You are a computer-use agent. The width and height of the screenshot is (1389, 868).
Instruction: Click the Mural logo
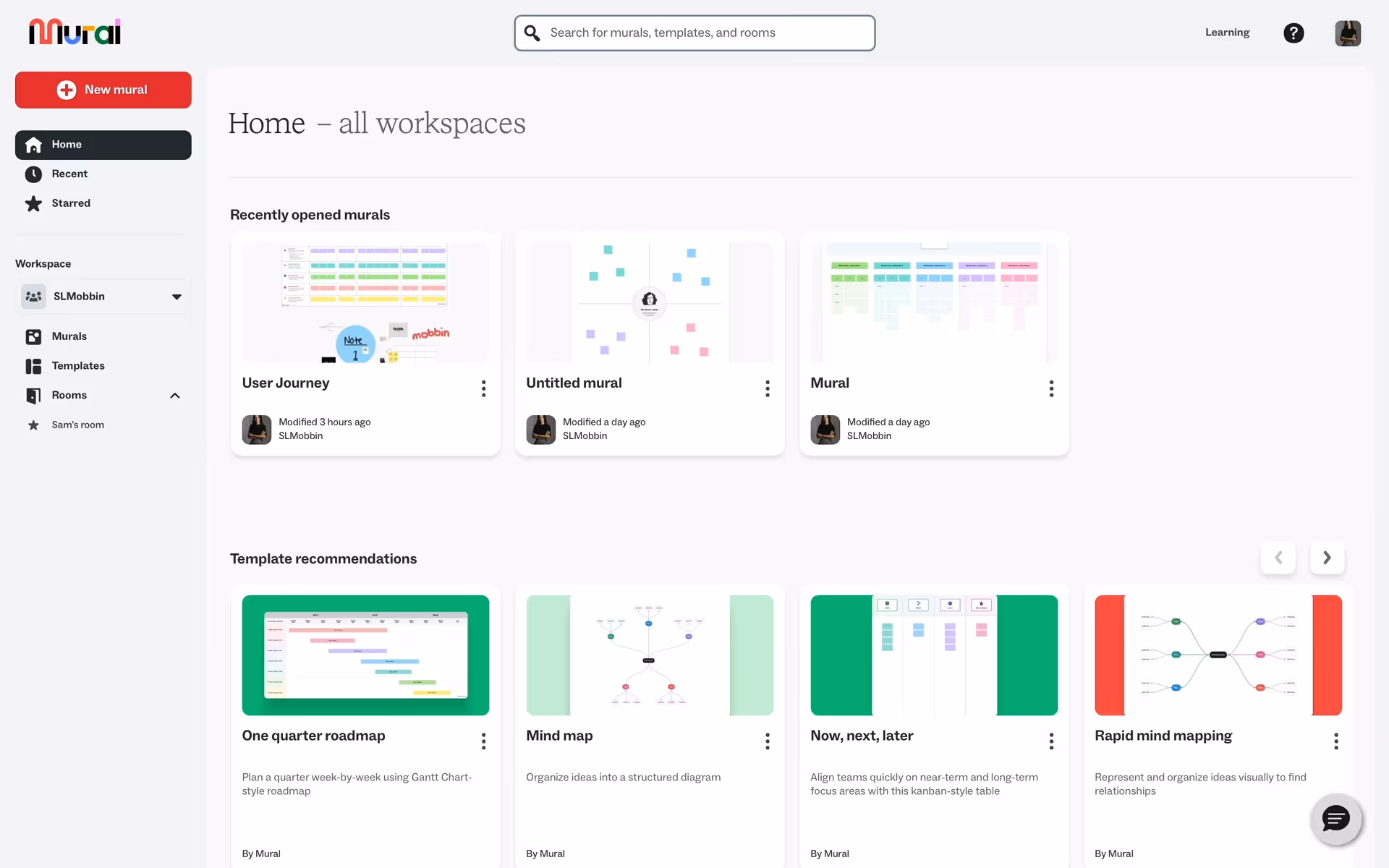(x=75, y=32)
